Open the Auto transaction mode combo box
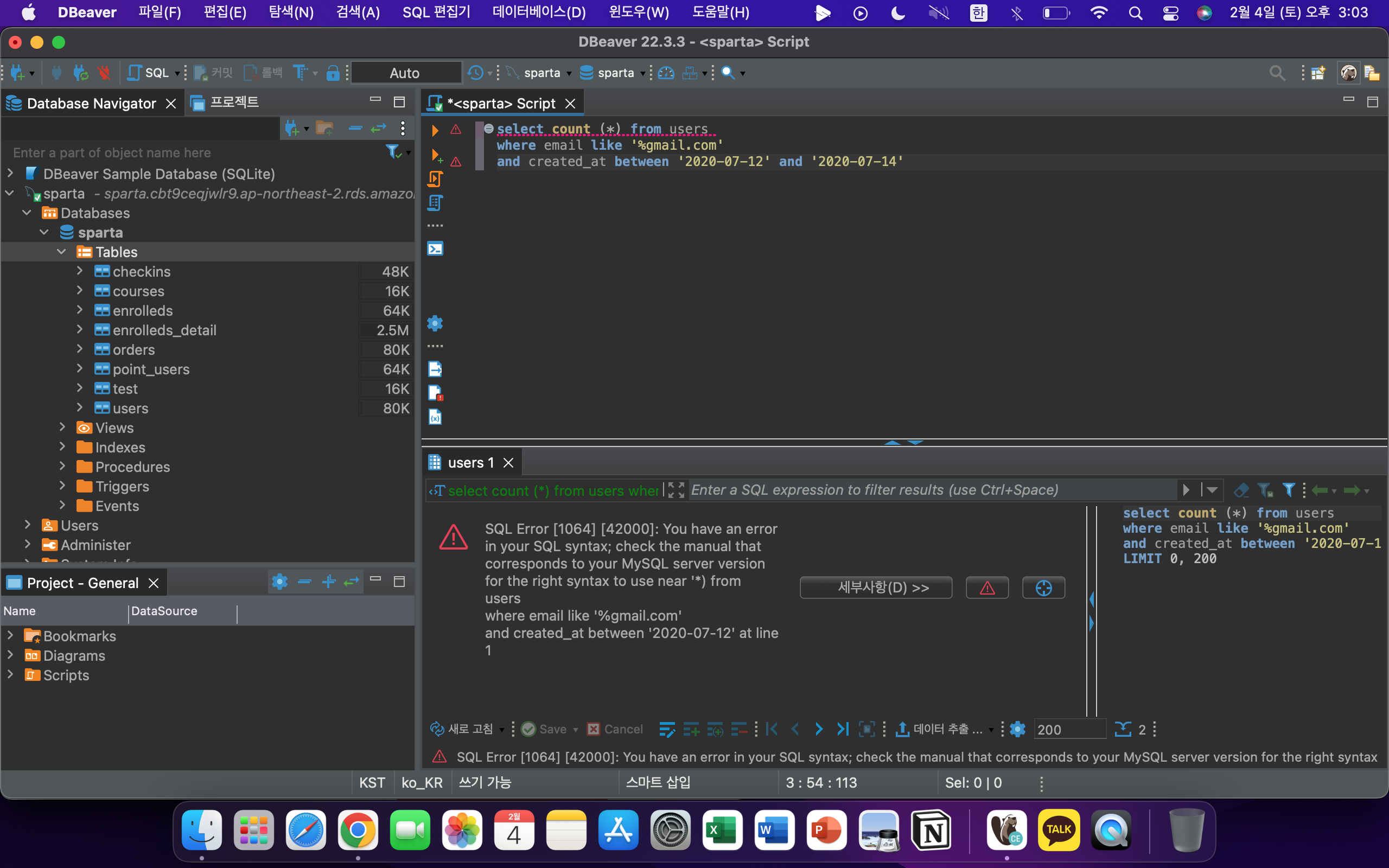The height and width of the screenshot is (868, 1389). (405, 73)
